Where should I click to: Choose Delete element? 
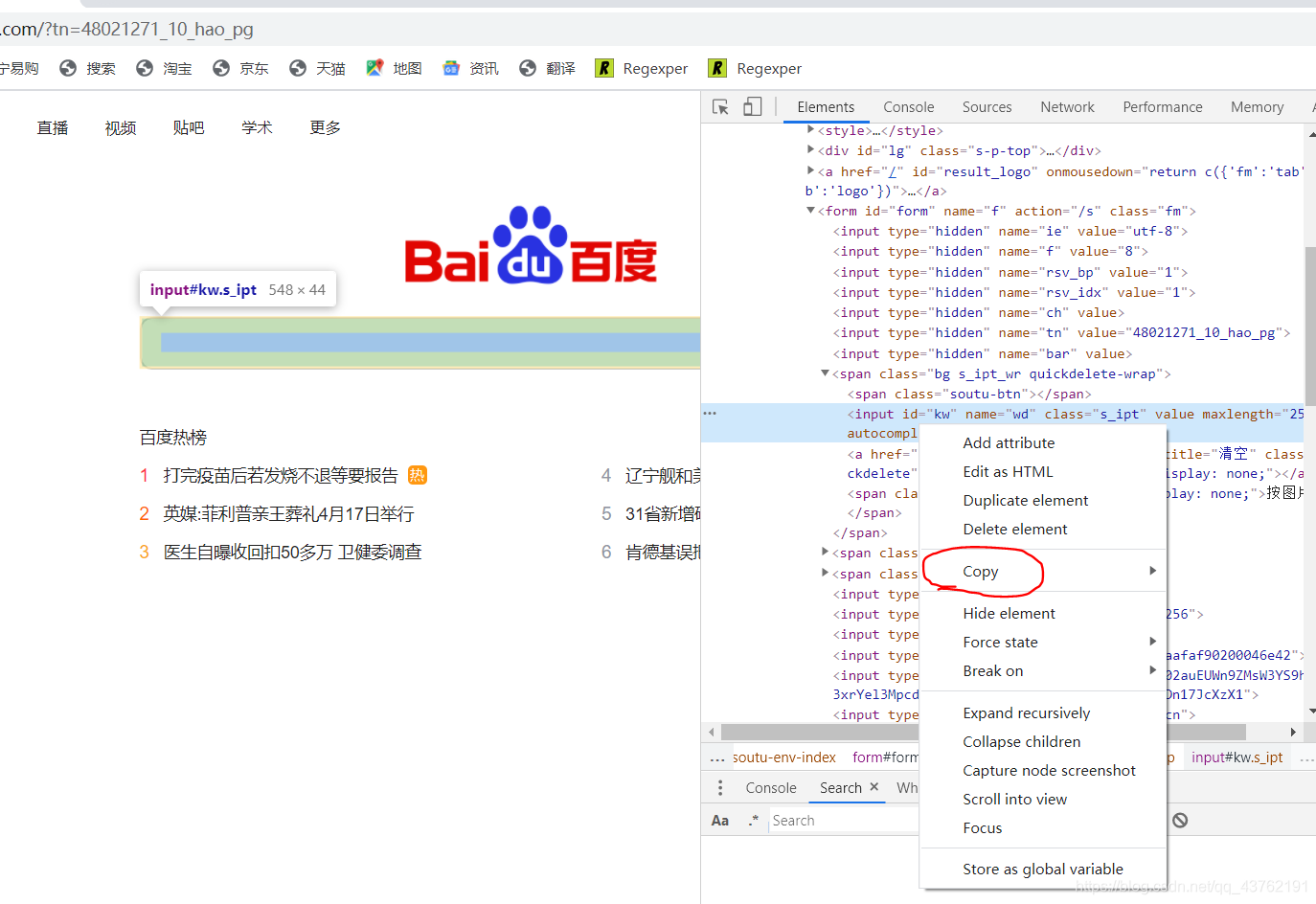tap(1043, 529)
